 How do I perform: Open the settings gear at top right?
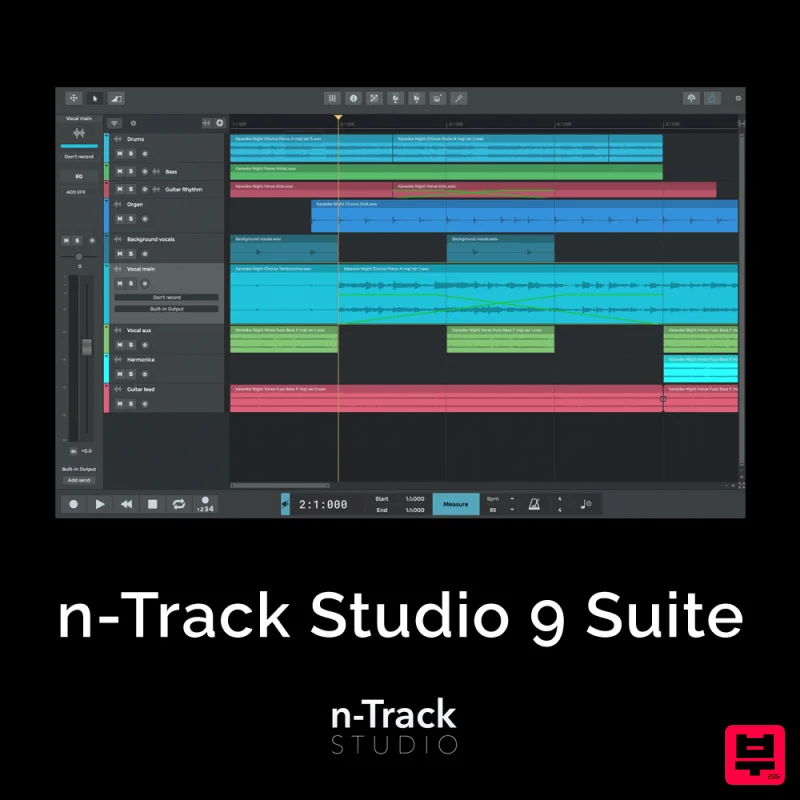click(x=738, y=98)
